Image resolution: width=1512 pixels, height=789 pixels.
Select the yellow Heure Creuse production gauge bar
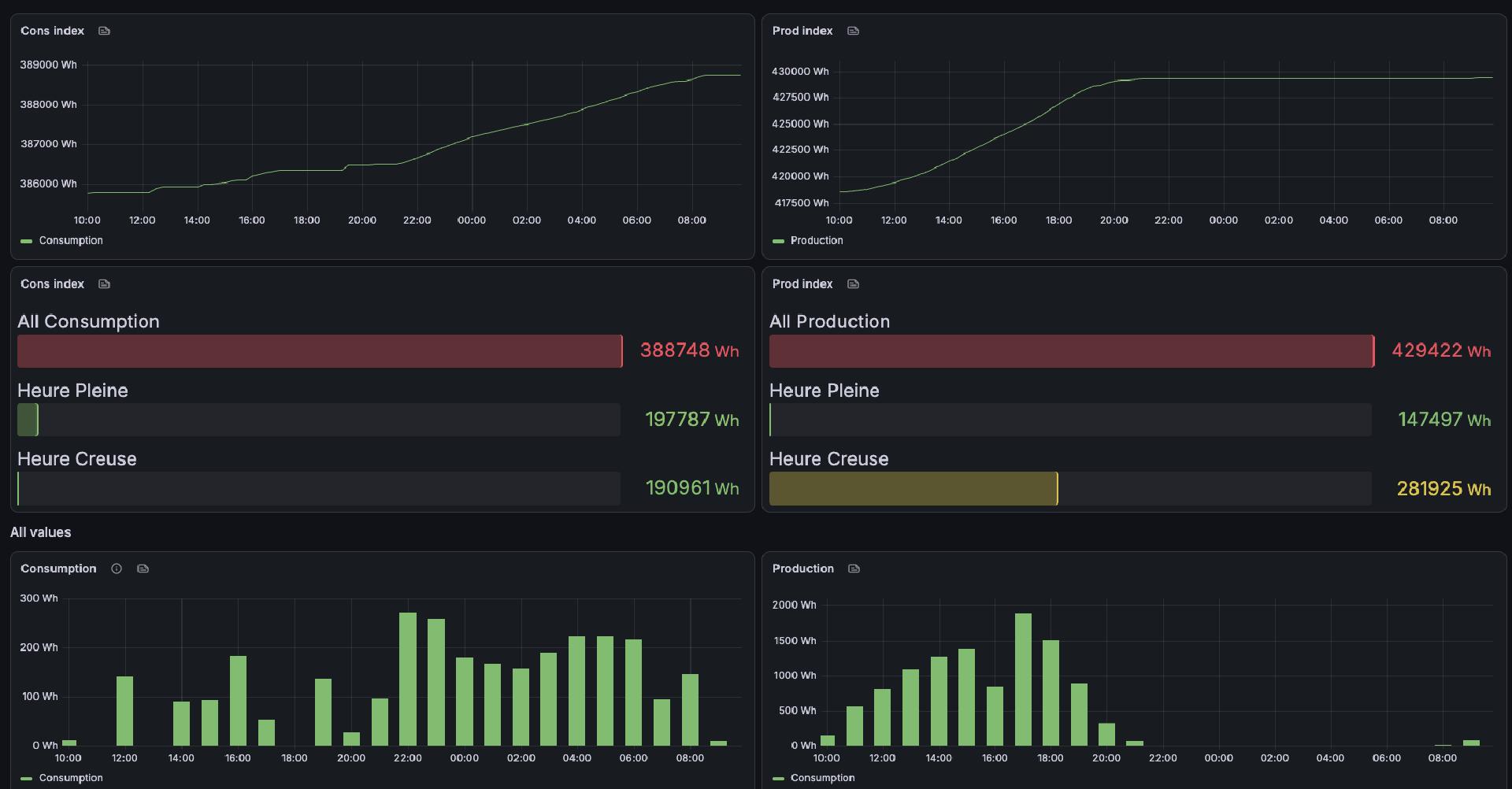coord(913,489)
